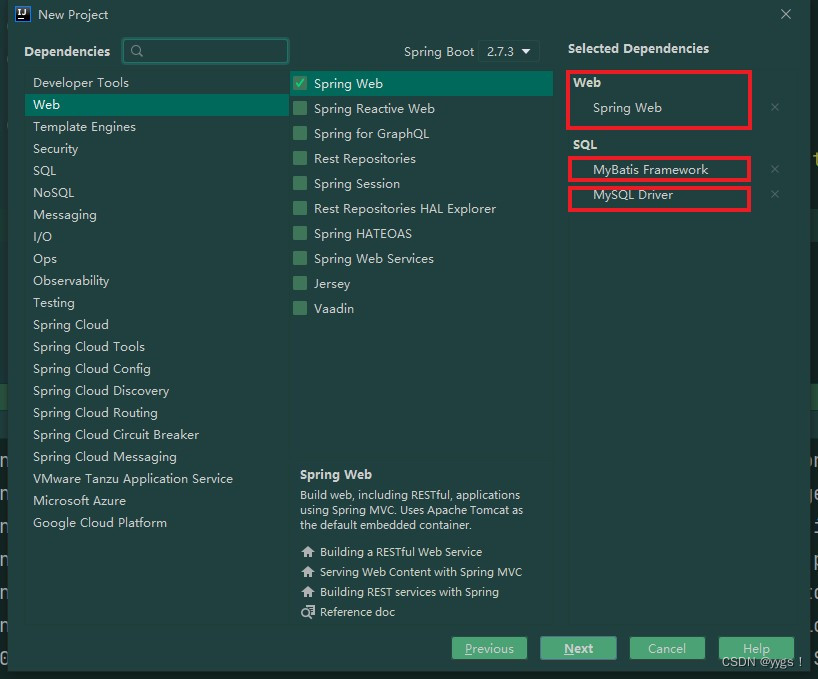Enable Spring Session checkbox
Screen dimensions: 818x679
point(300,184)
